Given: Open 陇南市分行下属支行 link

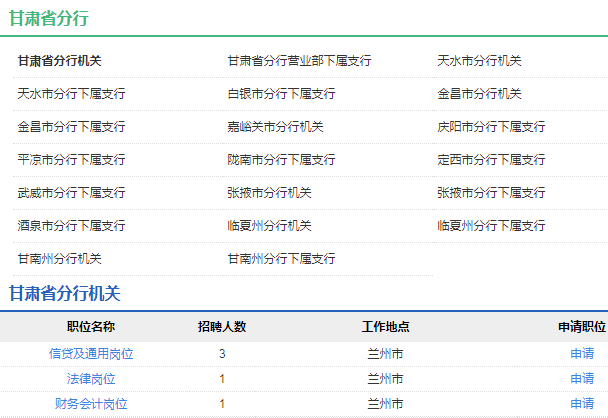Looking at the screenshot, I should point(281,160).
